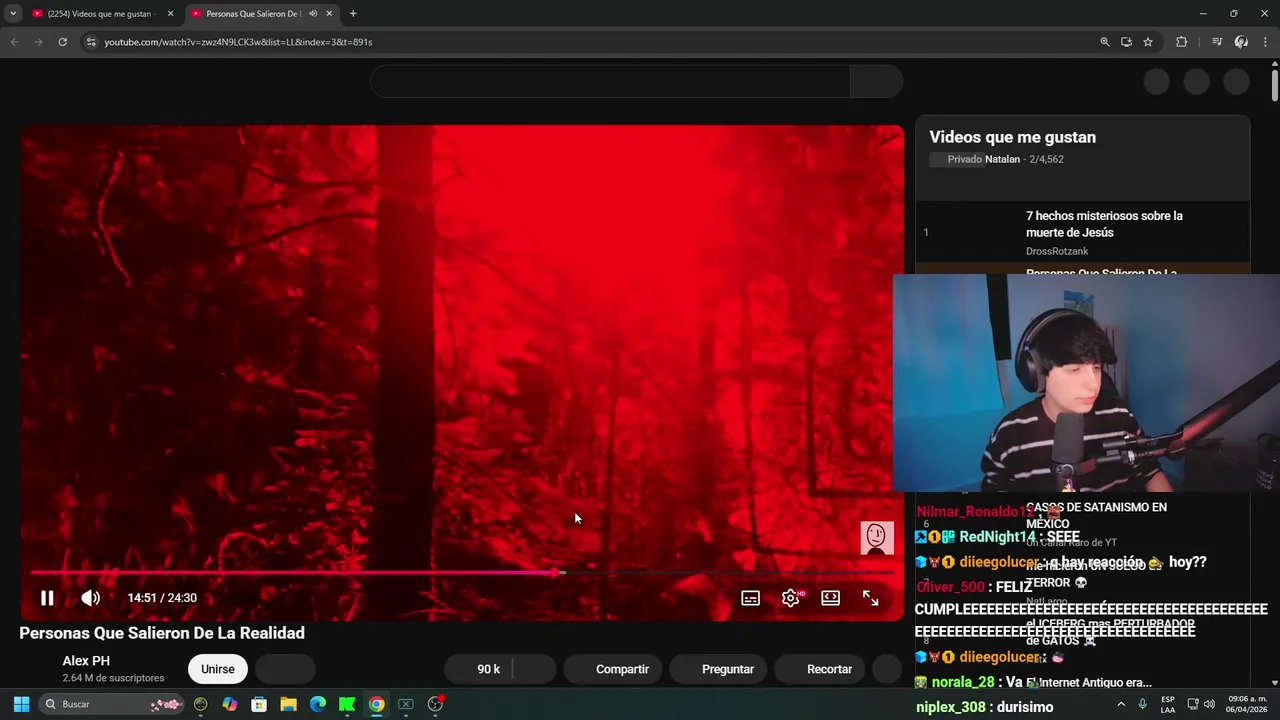Screen dimensions: 1280x720
Task: Change the ESP LAA keyboard language
Action: pos(1168,704)
